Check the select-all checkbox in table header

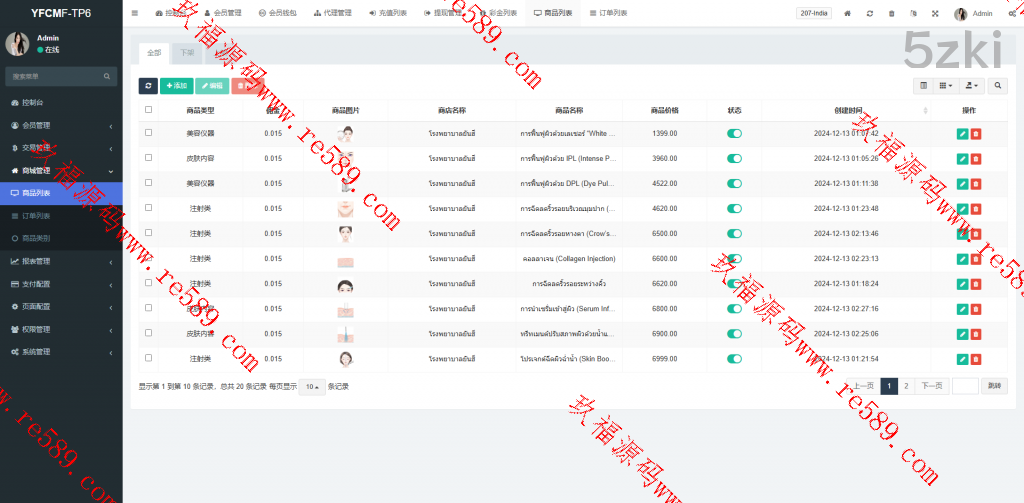149,110
